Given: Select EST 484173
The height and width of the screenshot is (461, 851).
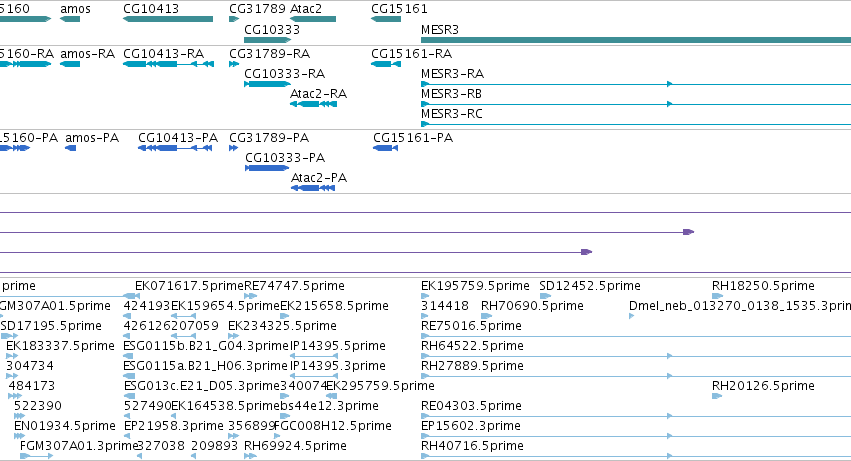Looking at the screenshot, I should click(32, 387).
